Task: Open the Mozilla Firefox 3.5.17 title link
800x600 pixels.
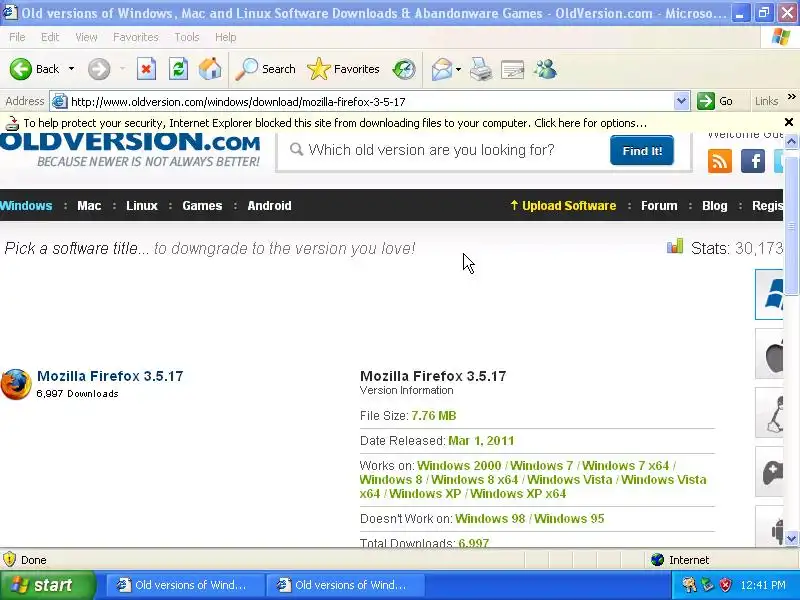Action: coord(110,376)
